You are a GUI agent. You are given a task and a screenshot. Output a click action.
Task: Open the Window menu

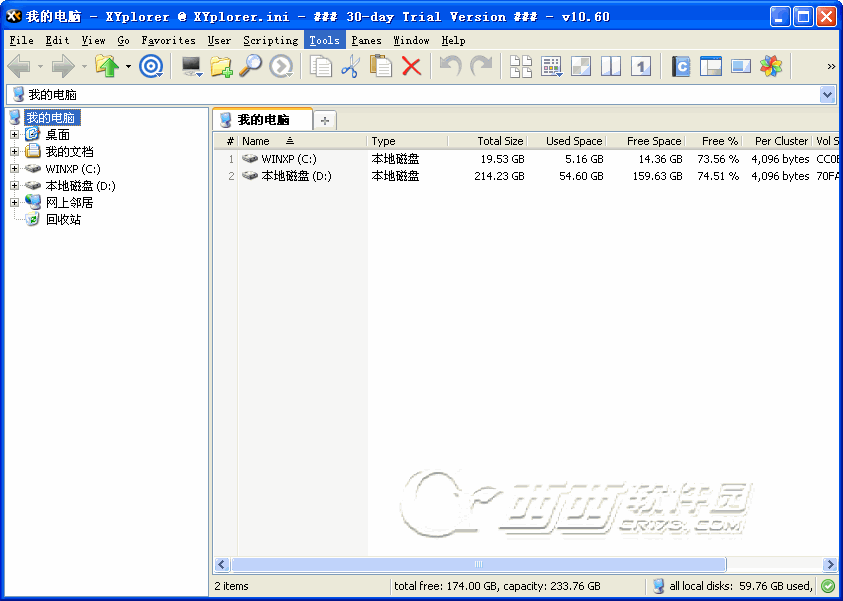tap(411, 40)
